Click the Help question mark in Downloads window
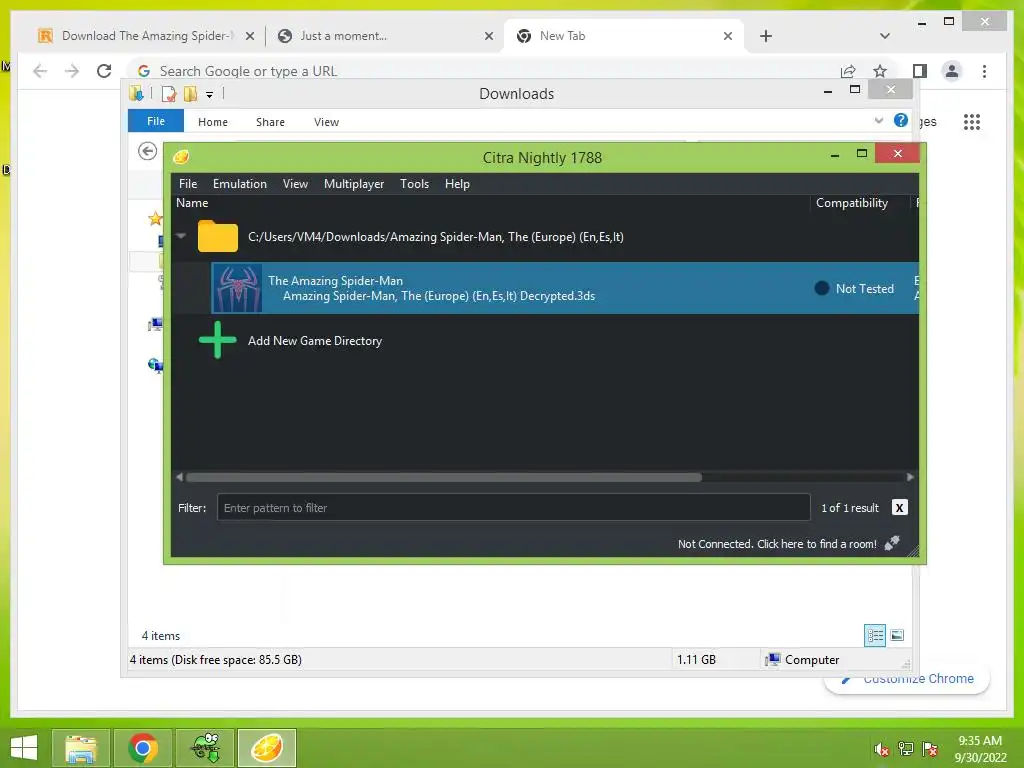Viewport: 1024px width, 768px height. [x=901, y=120]
